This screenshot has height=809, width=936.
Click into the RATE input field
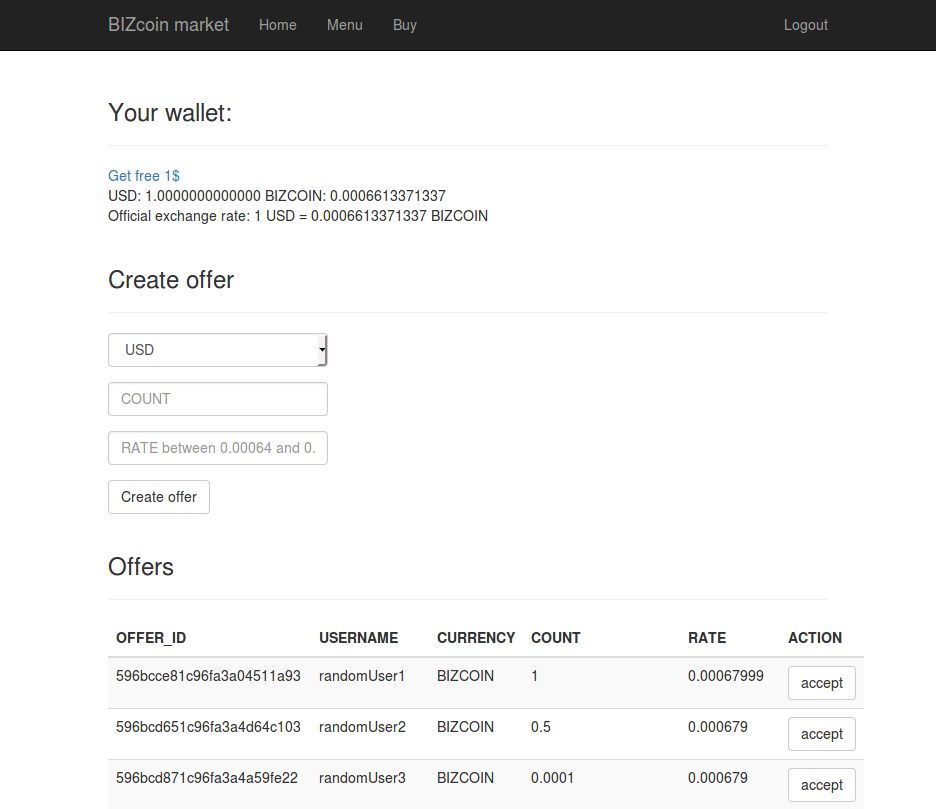217,448
